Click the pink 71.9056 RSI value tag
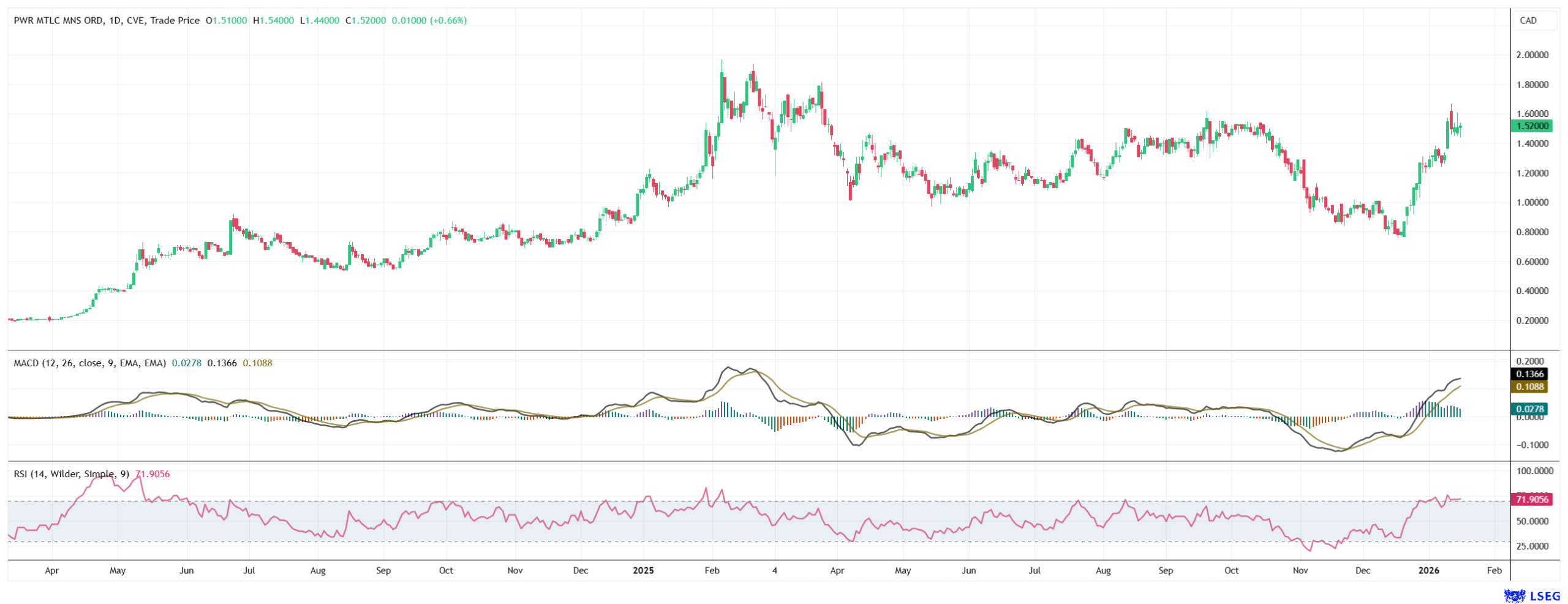This screenshot has width=1568, height=604. 1531,499
